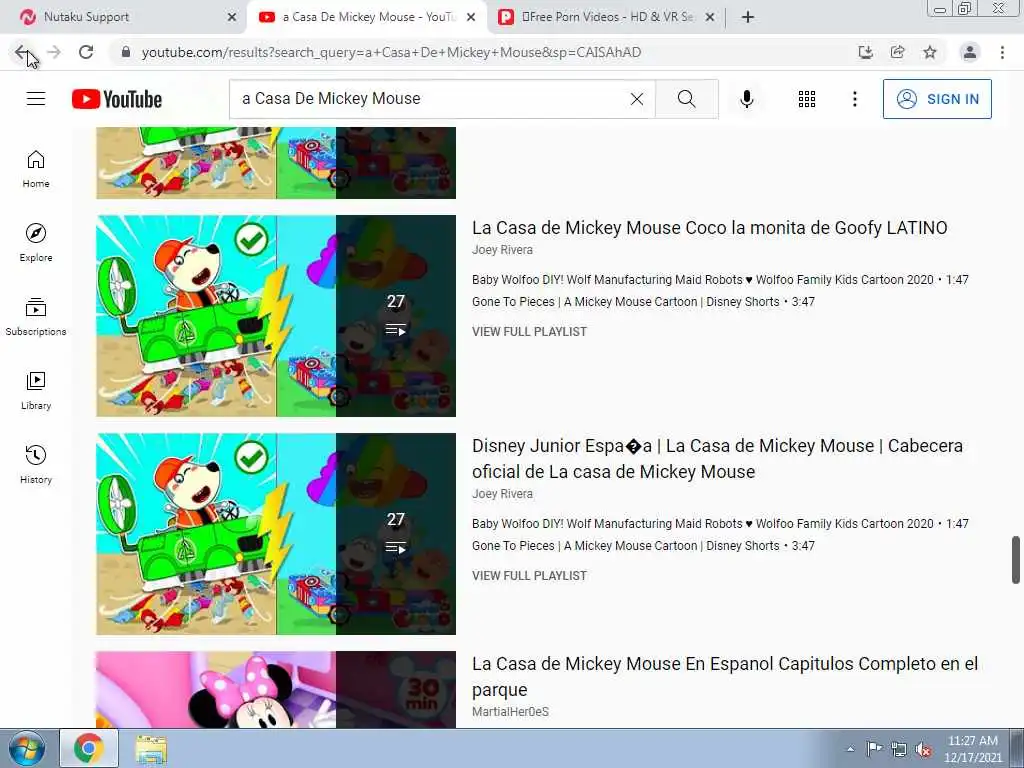Click the page vertical scrollbar thumb

[x=1016, y=560]
